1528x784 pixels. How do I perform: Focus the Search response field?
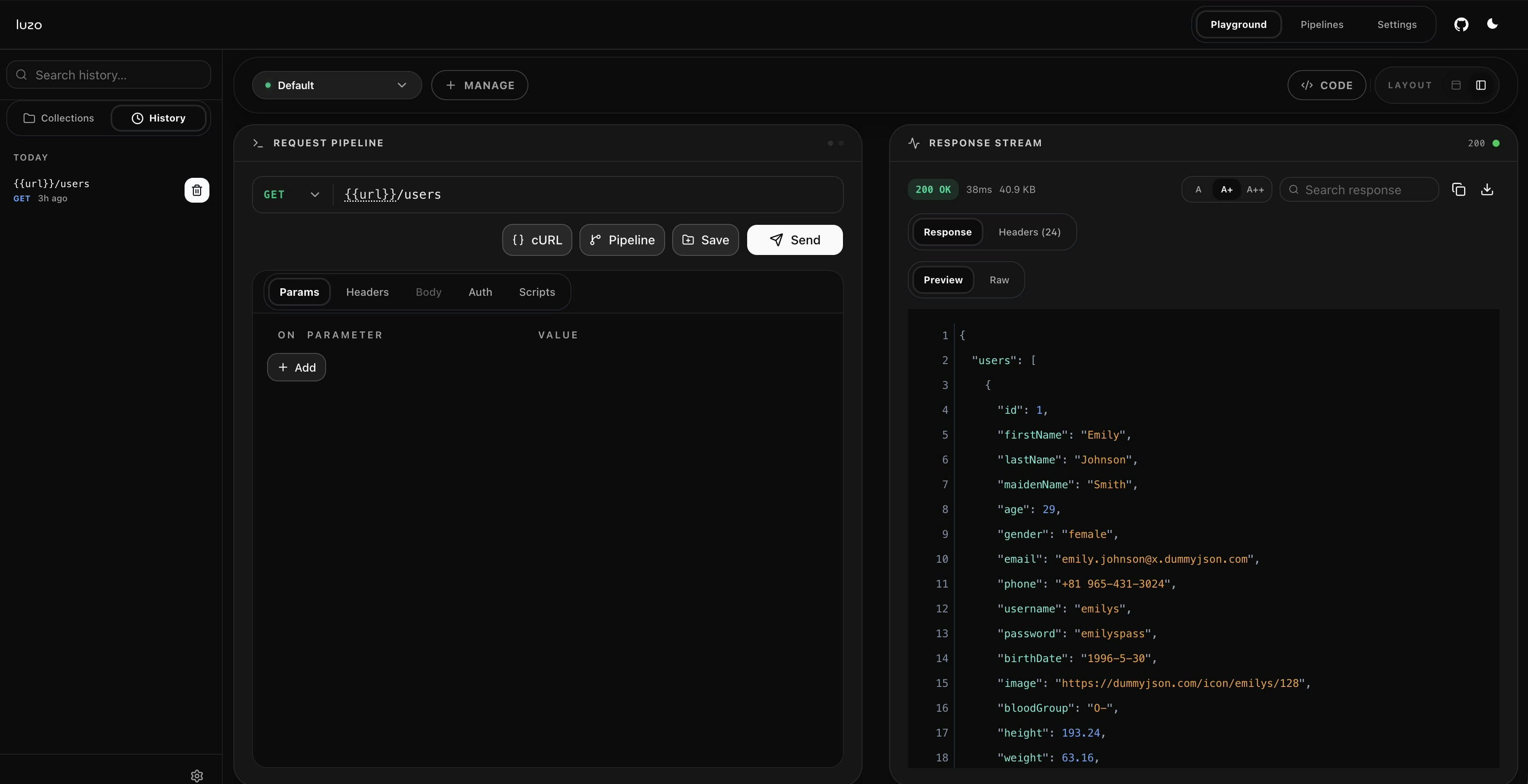[x=1359, y=190]
